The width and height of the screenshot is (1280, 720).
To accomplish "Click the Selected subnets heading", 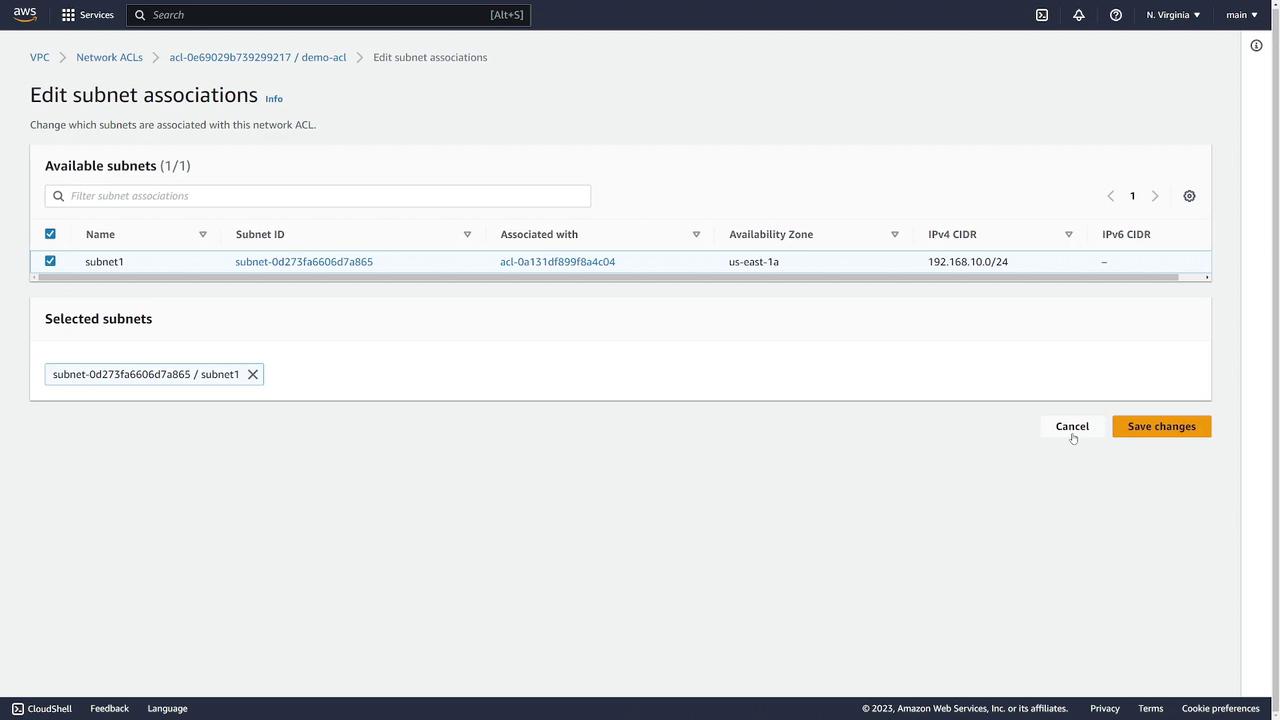I will (x=98, y=319).
